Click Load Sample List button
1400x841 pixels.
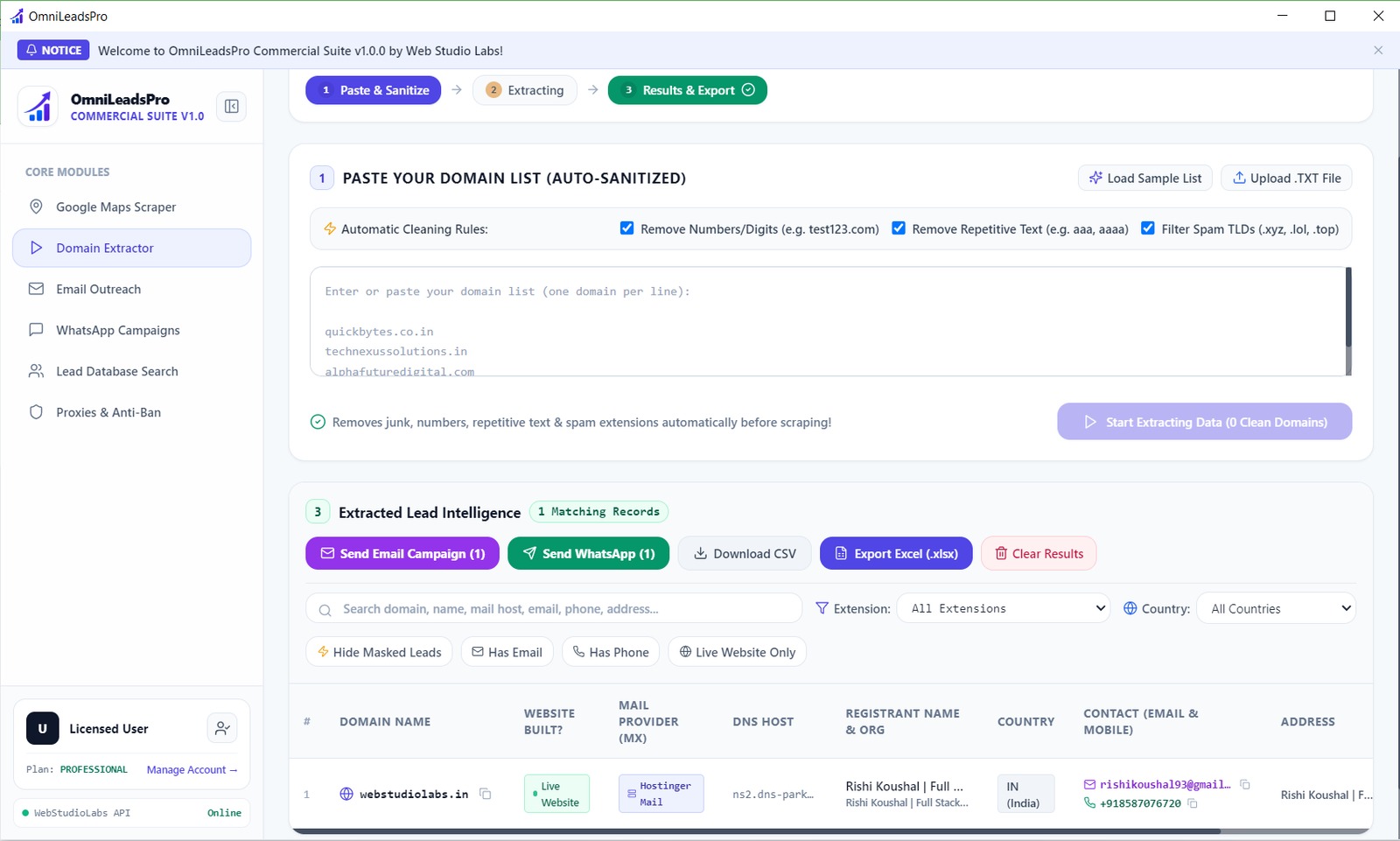1145,178
